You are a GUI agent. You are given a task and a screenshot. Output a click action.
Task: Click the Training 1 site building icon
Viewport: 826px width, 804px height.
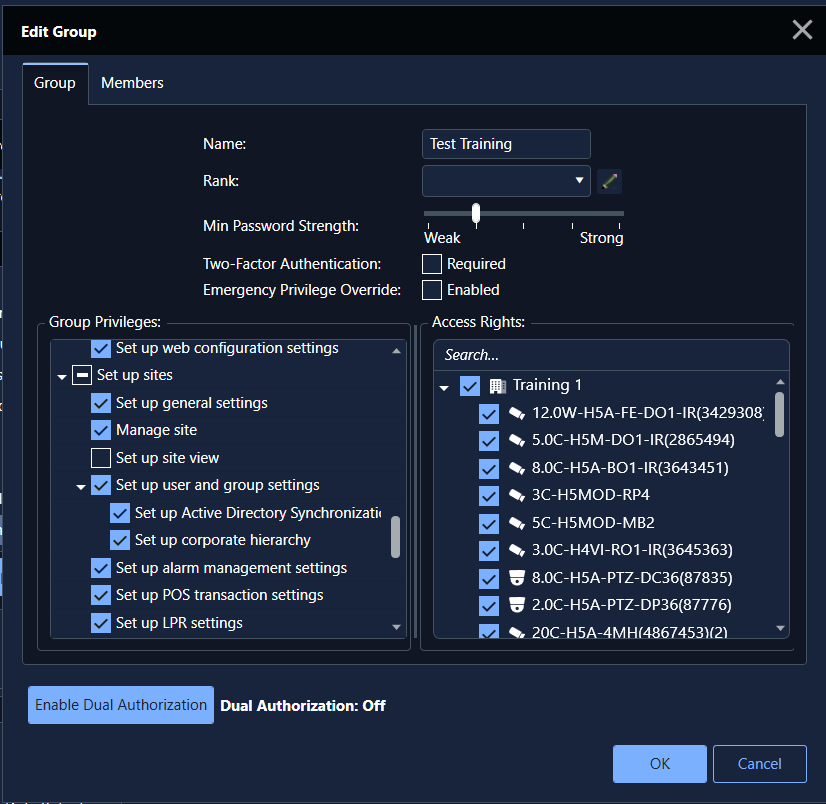click(x=497, y=386)
